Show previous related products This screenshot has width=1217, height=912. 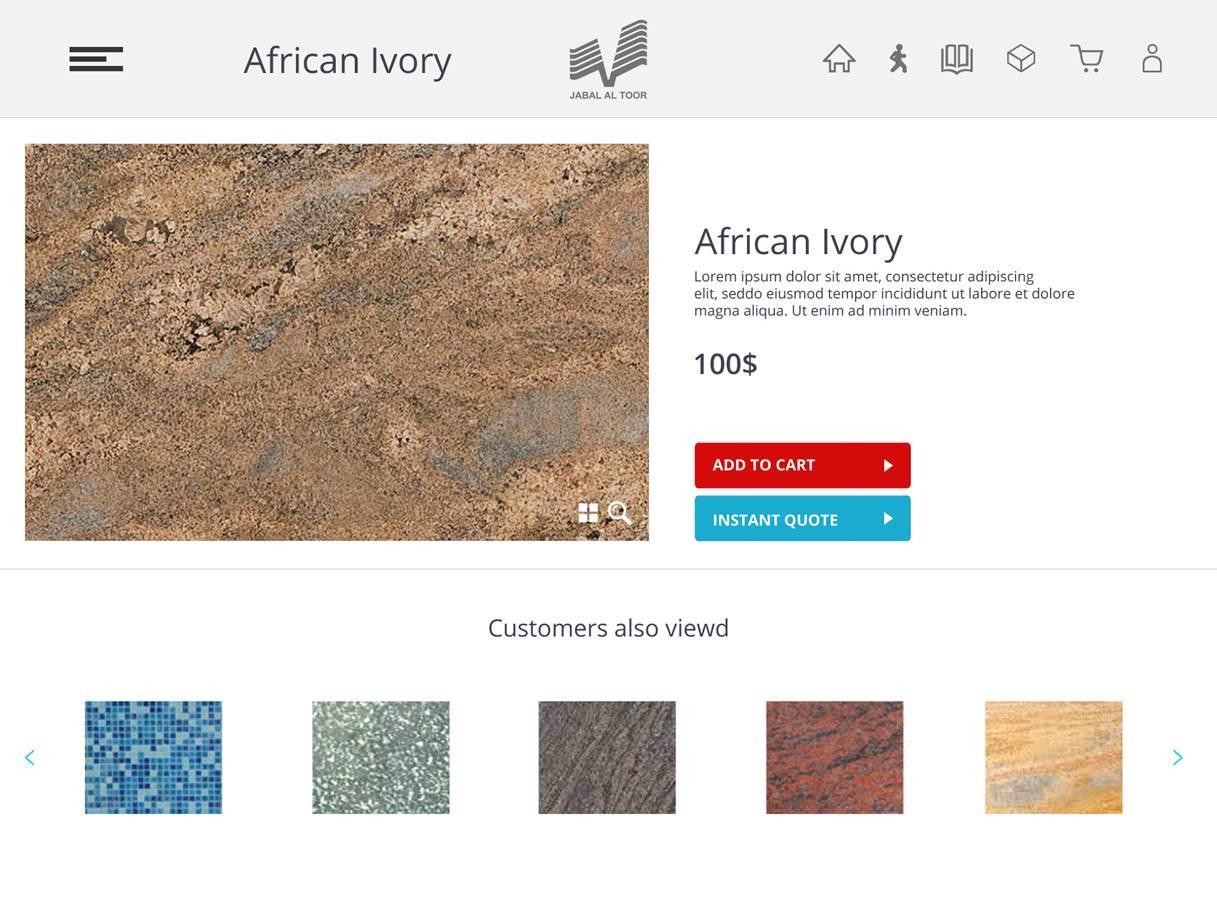click(x=30, y=758)
